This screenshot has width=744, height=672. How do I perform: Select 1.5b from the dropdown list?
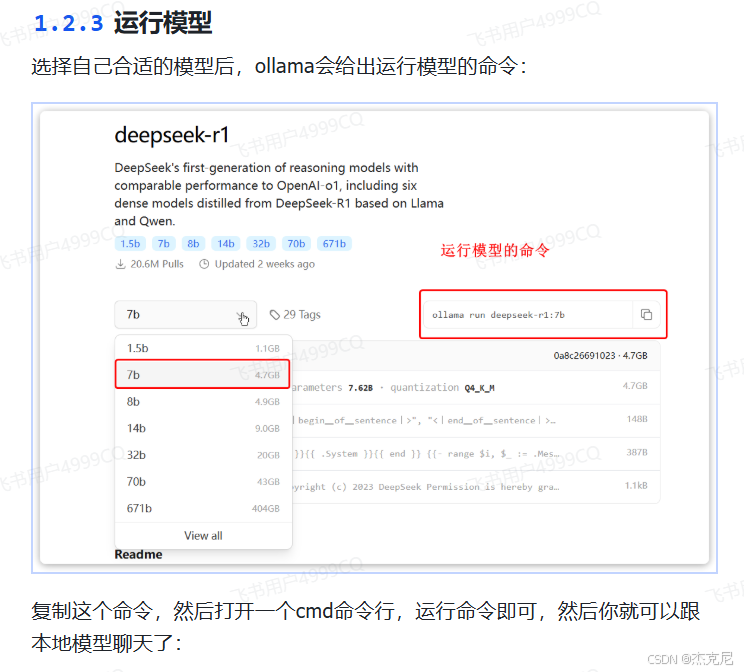(203, 348)
